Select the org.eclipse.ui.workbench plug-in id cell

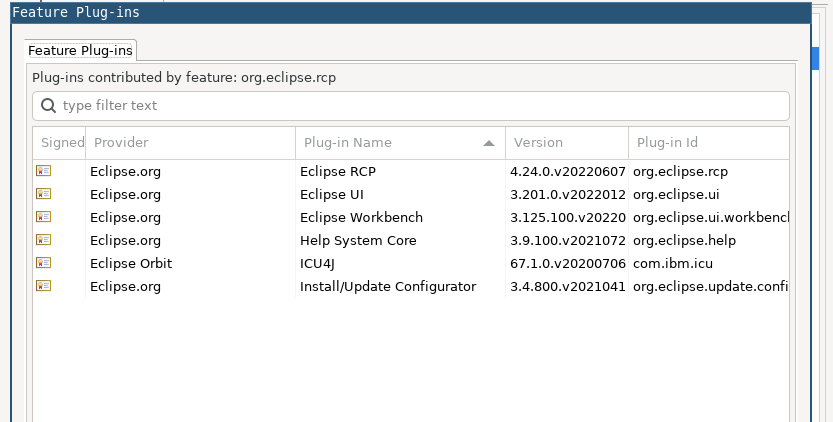click(710, 217)
